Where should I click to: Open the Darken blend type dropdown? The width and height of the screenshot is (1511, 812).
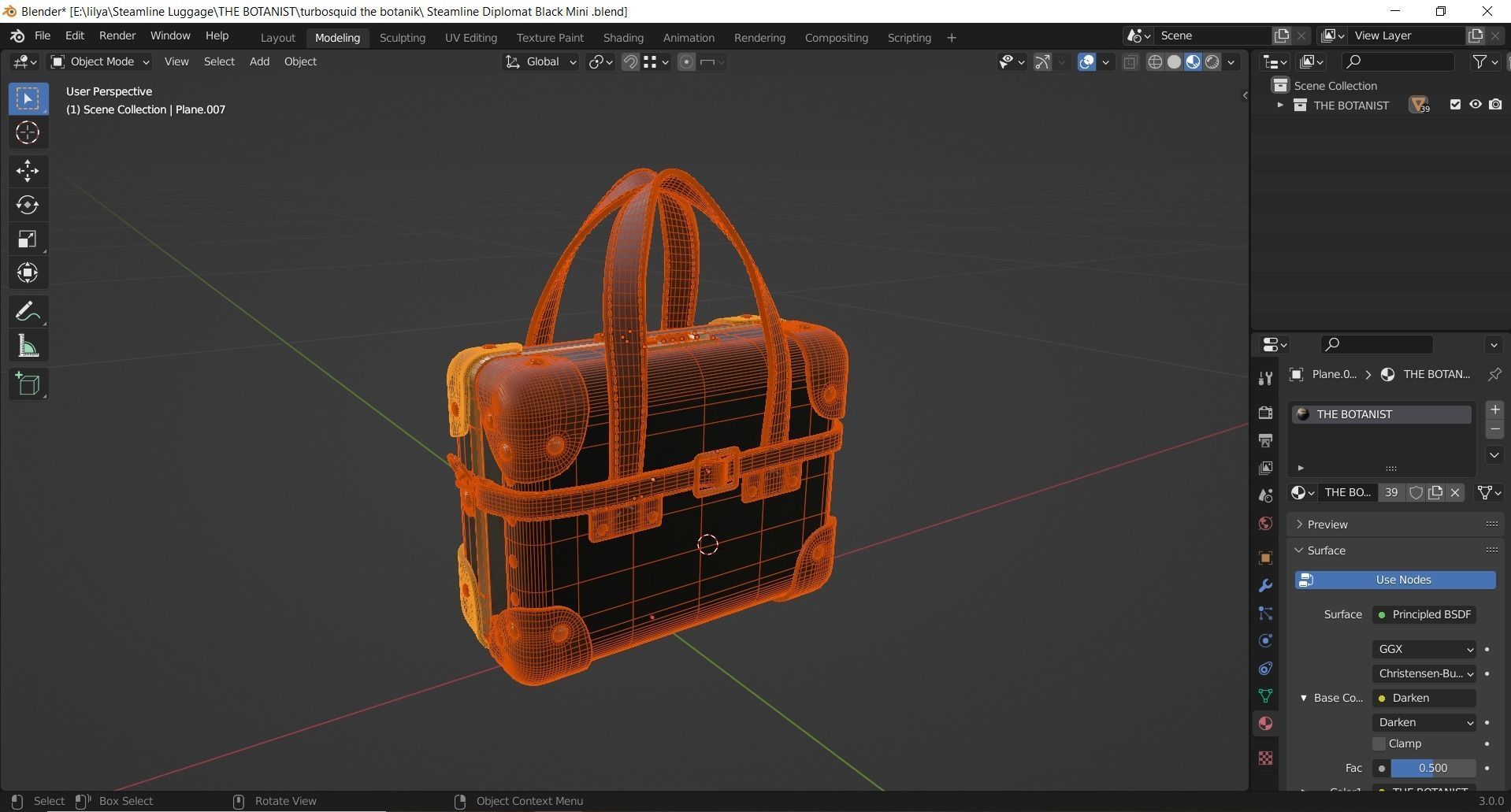pos(1424,722)
